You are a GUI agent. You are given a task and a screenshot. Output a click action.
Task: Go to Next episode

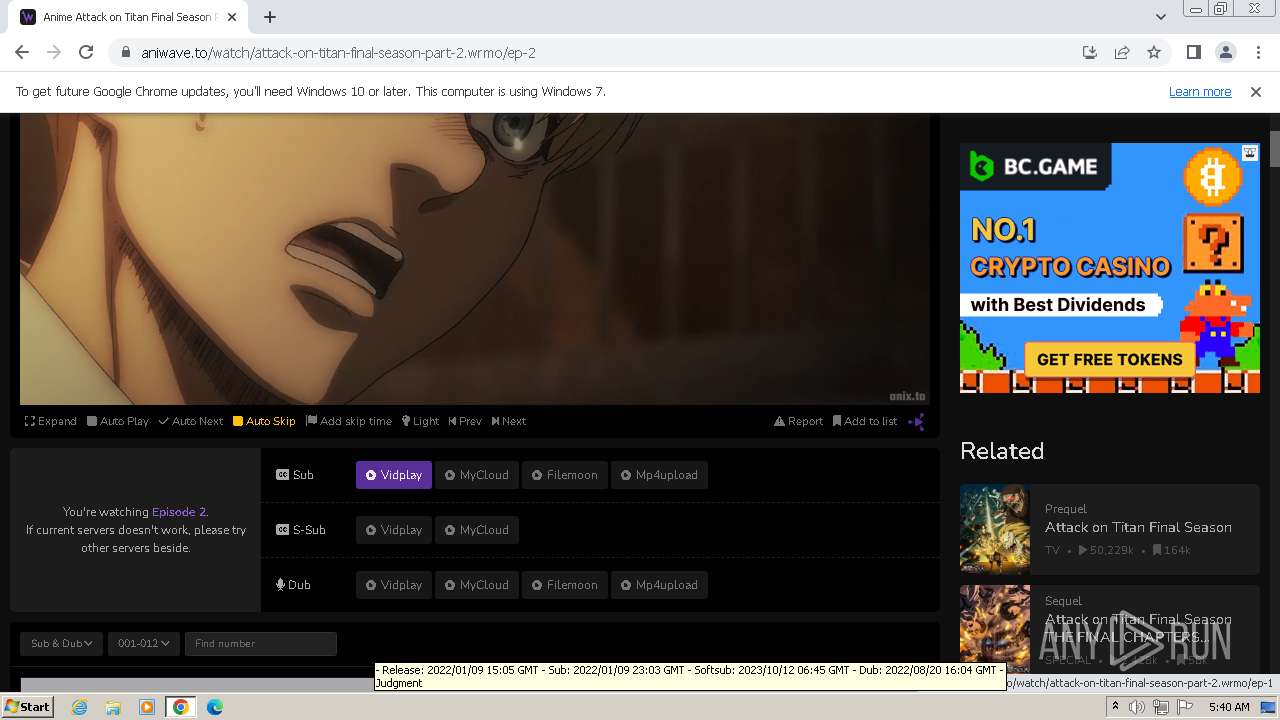509,421
